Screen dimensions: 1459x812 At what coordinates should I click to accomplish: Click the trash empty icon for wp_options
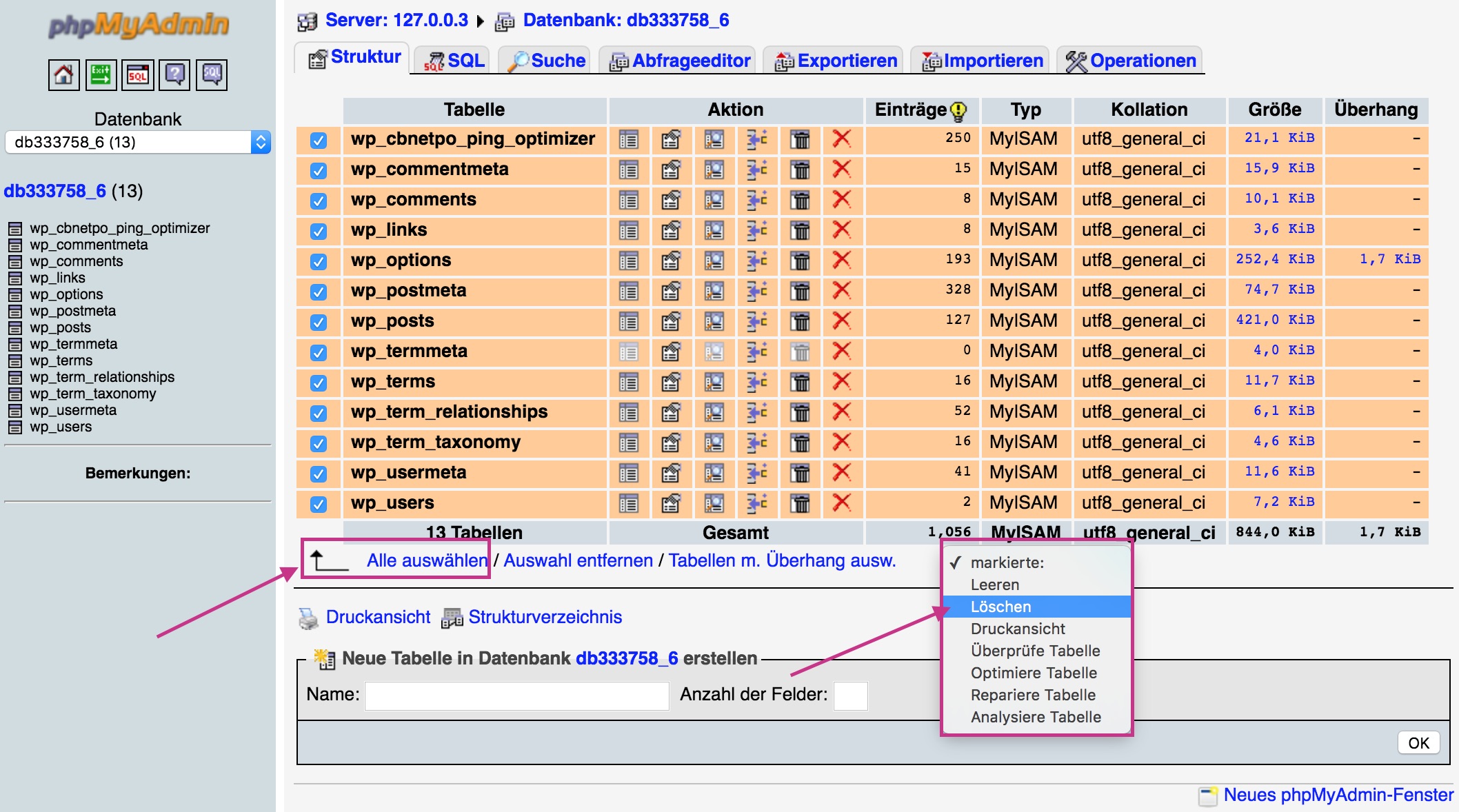pos(800,261)
